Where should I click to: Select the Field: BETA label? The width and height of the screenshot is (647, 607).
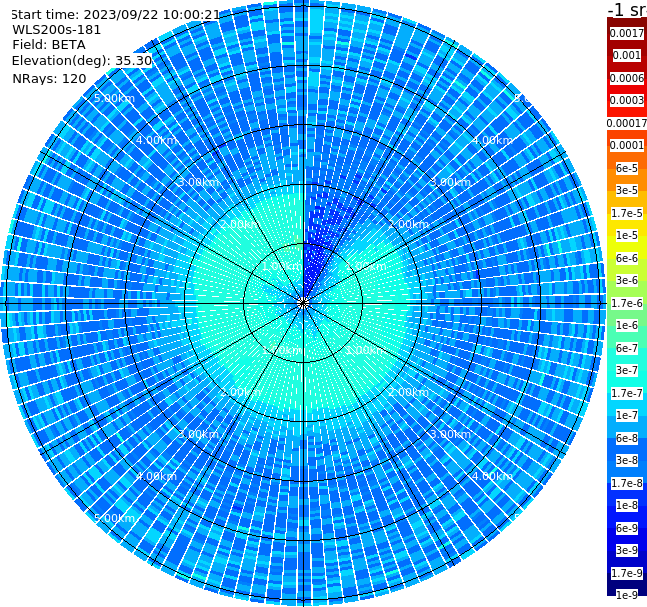[x=49, y=45]
